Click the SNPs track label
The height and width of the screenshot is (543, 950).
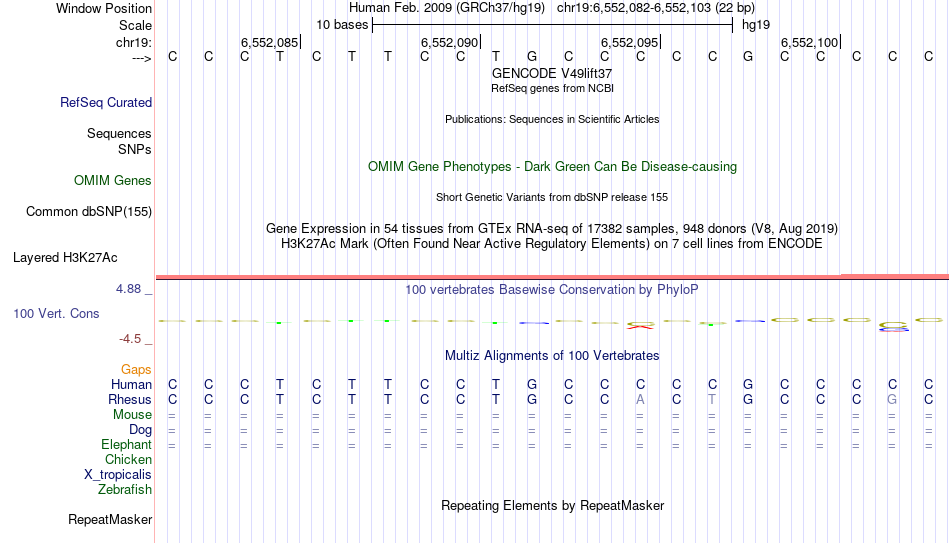pyautogui.click(x=135, y=149)
